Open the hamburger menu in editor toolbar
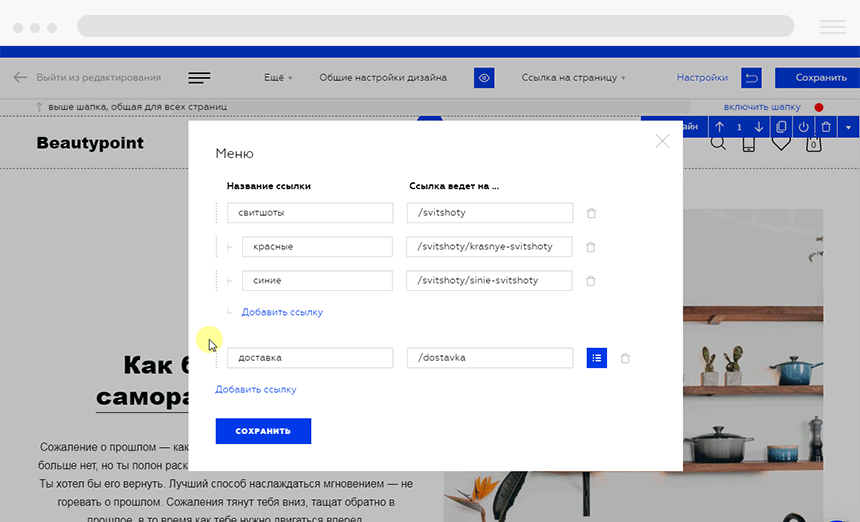Image resolution: width=860 pixels, height=522 pixels. click(199, 78)
